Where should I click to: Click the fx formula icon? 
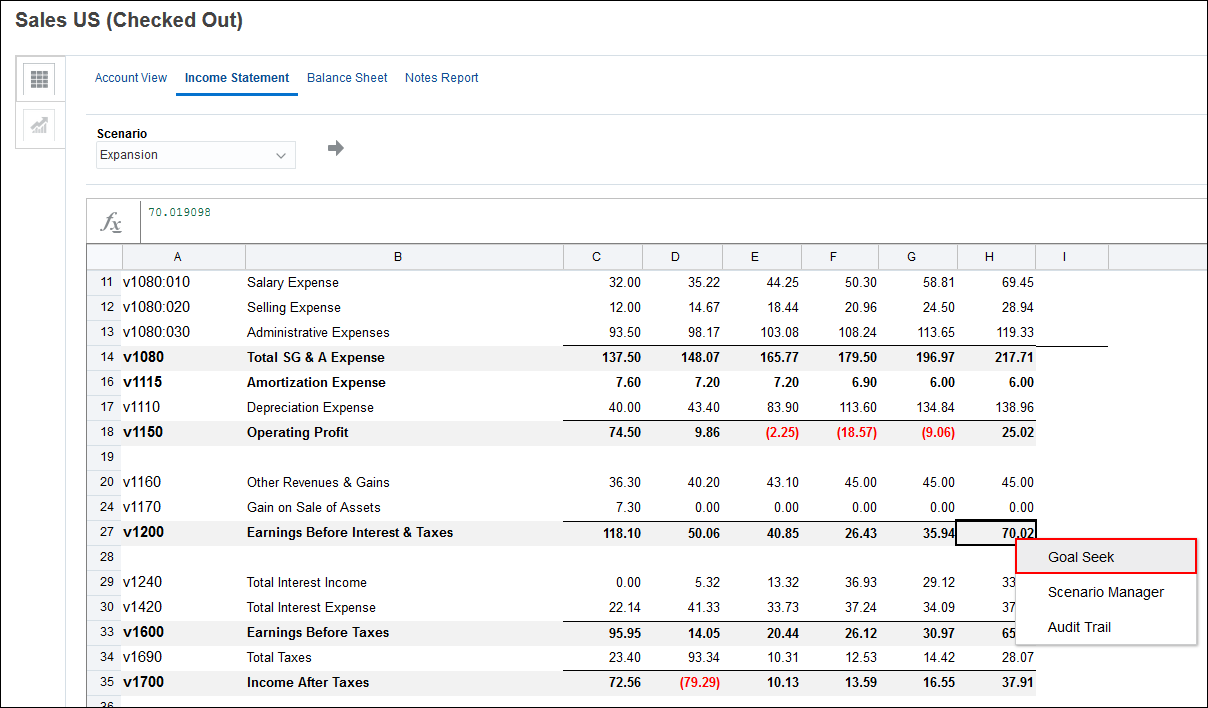pyautogui.click(x=112, y=222)
